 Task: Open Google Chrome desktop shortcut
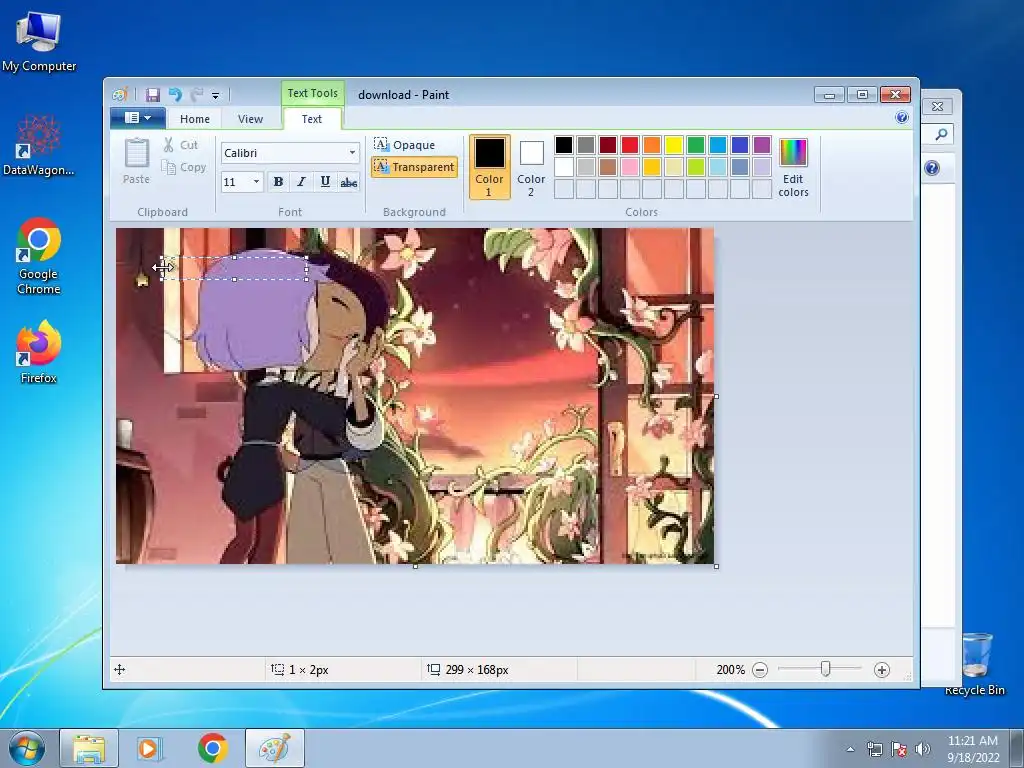pyautogui.click(x=39, y=256)
